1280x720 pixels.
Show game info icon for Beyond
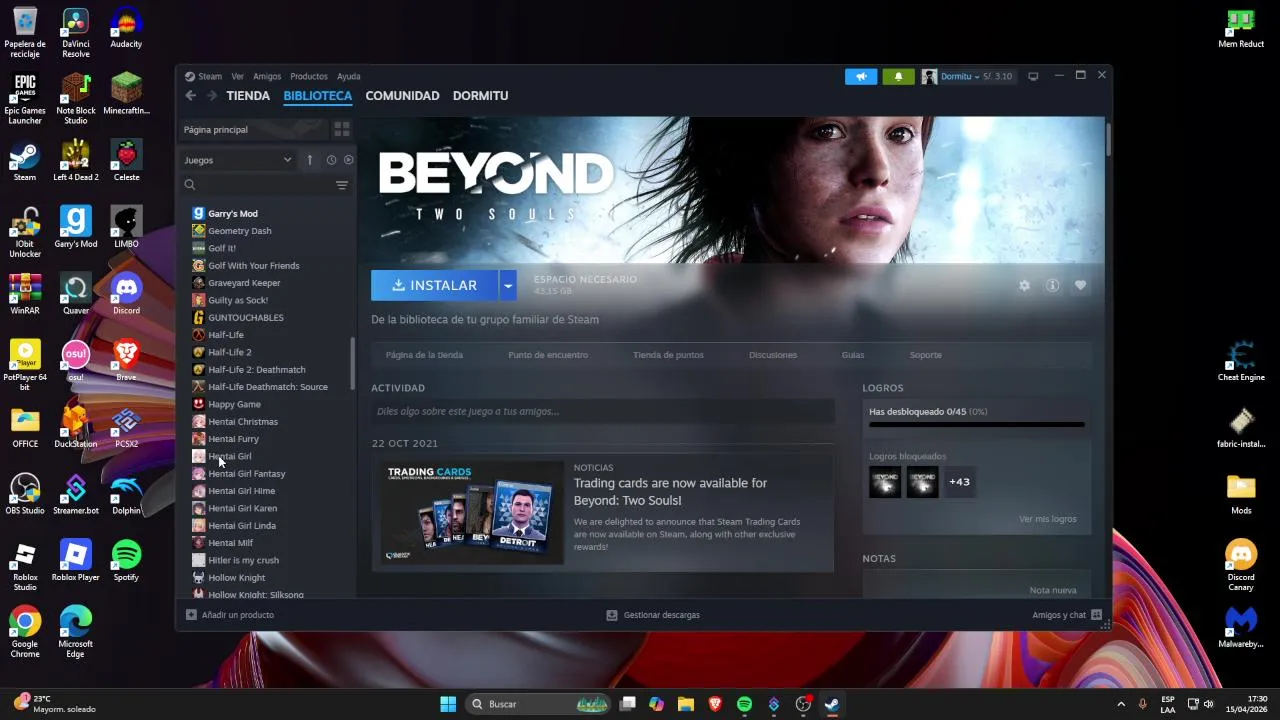1052,286
